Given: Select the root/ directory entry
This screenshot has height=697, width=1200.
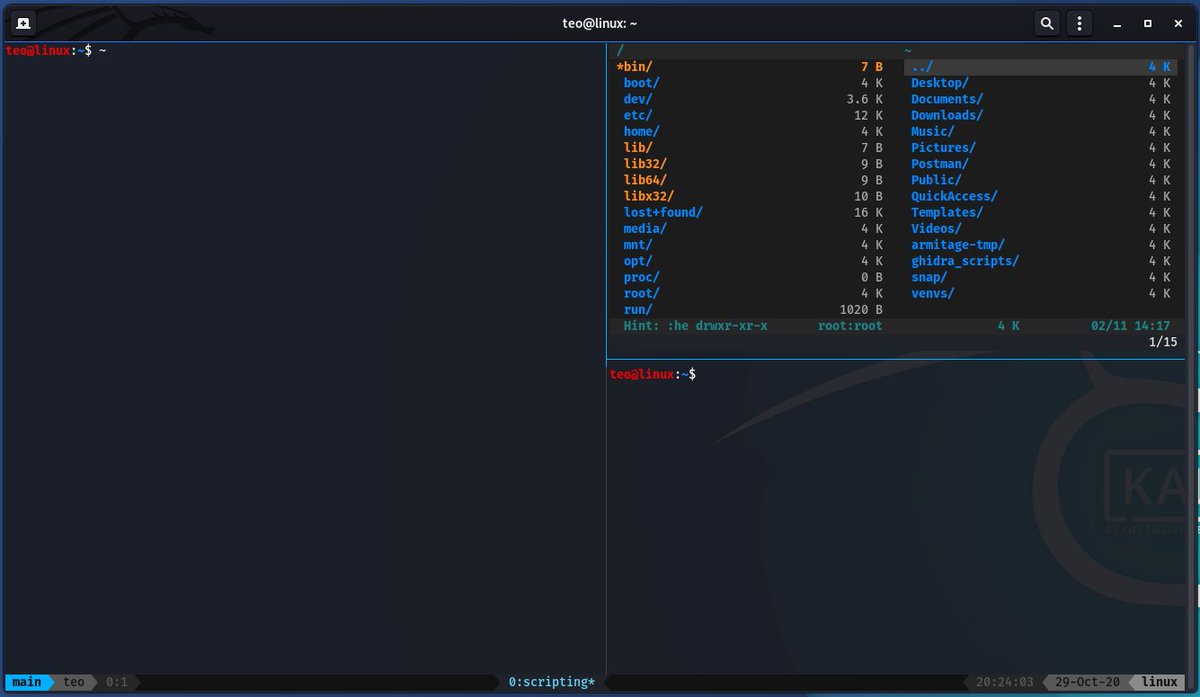Looking at the screenshot, I should 751,293.
